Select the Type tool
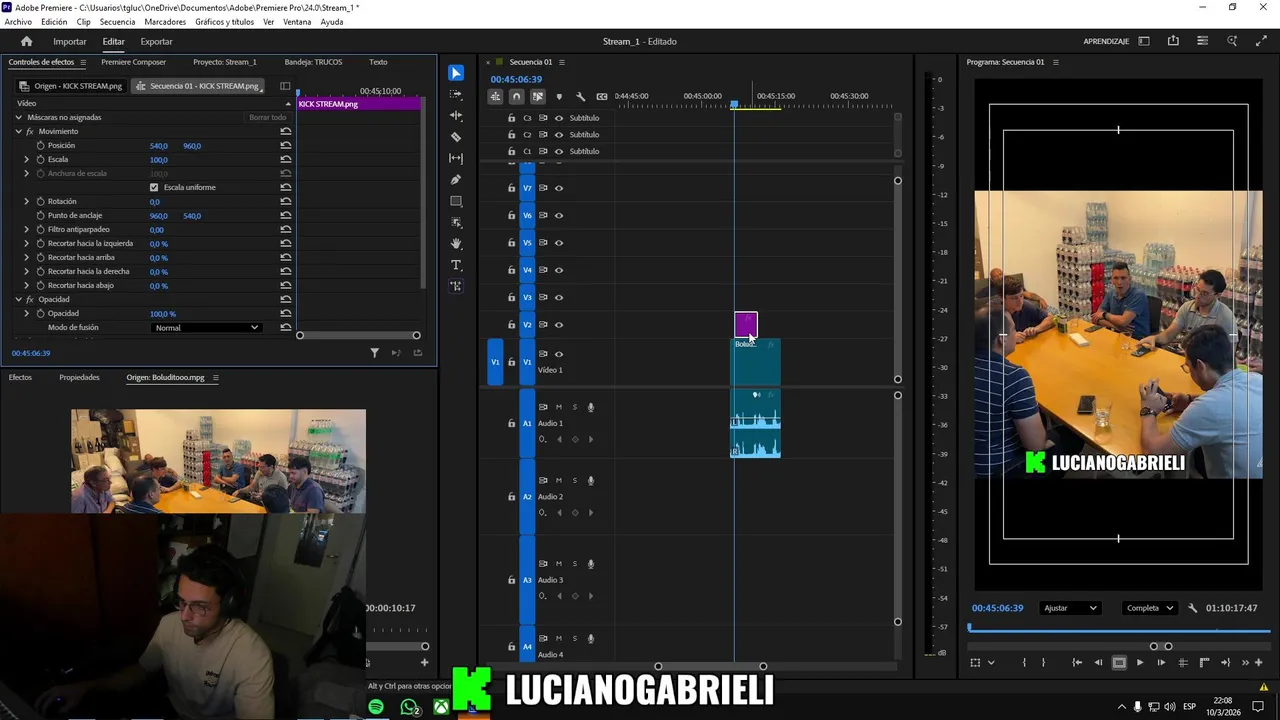Screen dimensions: 1280x720 coord(456,265)
